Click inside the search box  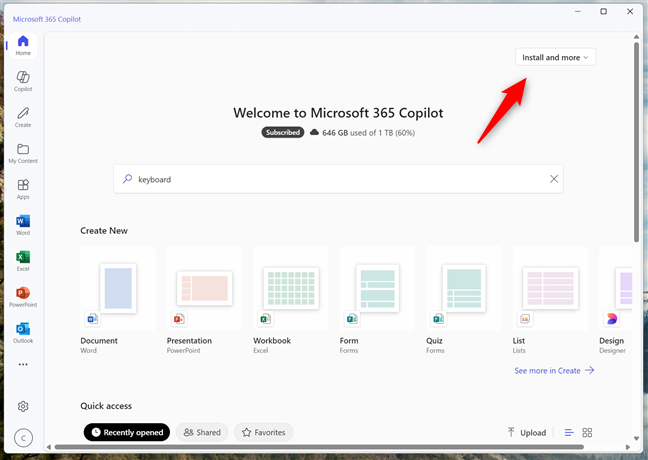(x=338, y=179)
